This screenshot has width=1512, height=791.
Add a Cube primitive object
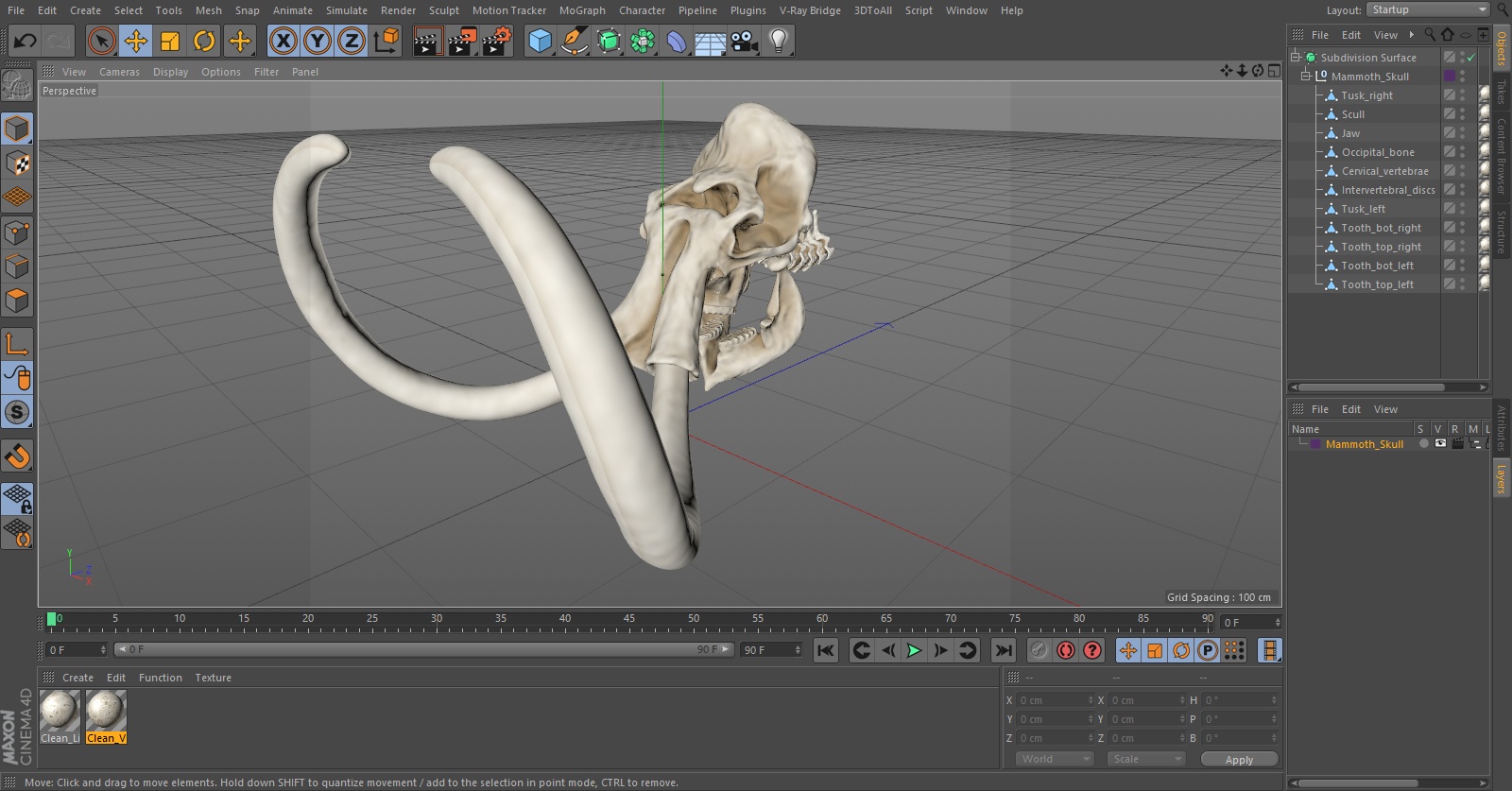[x=540, y=41]
